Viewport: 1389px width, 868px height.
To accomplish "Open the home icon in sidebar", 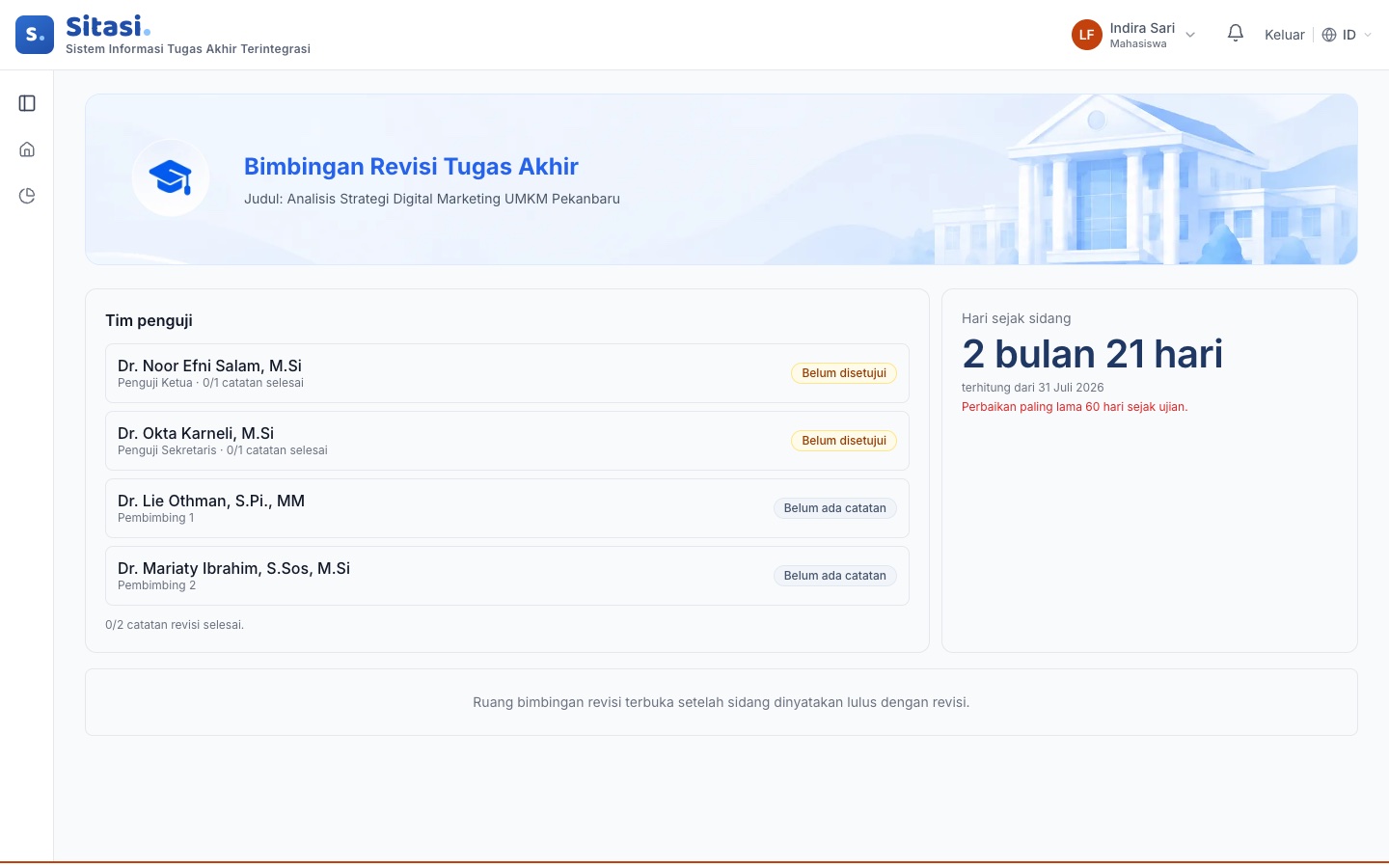I will coord(27,149).
